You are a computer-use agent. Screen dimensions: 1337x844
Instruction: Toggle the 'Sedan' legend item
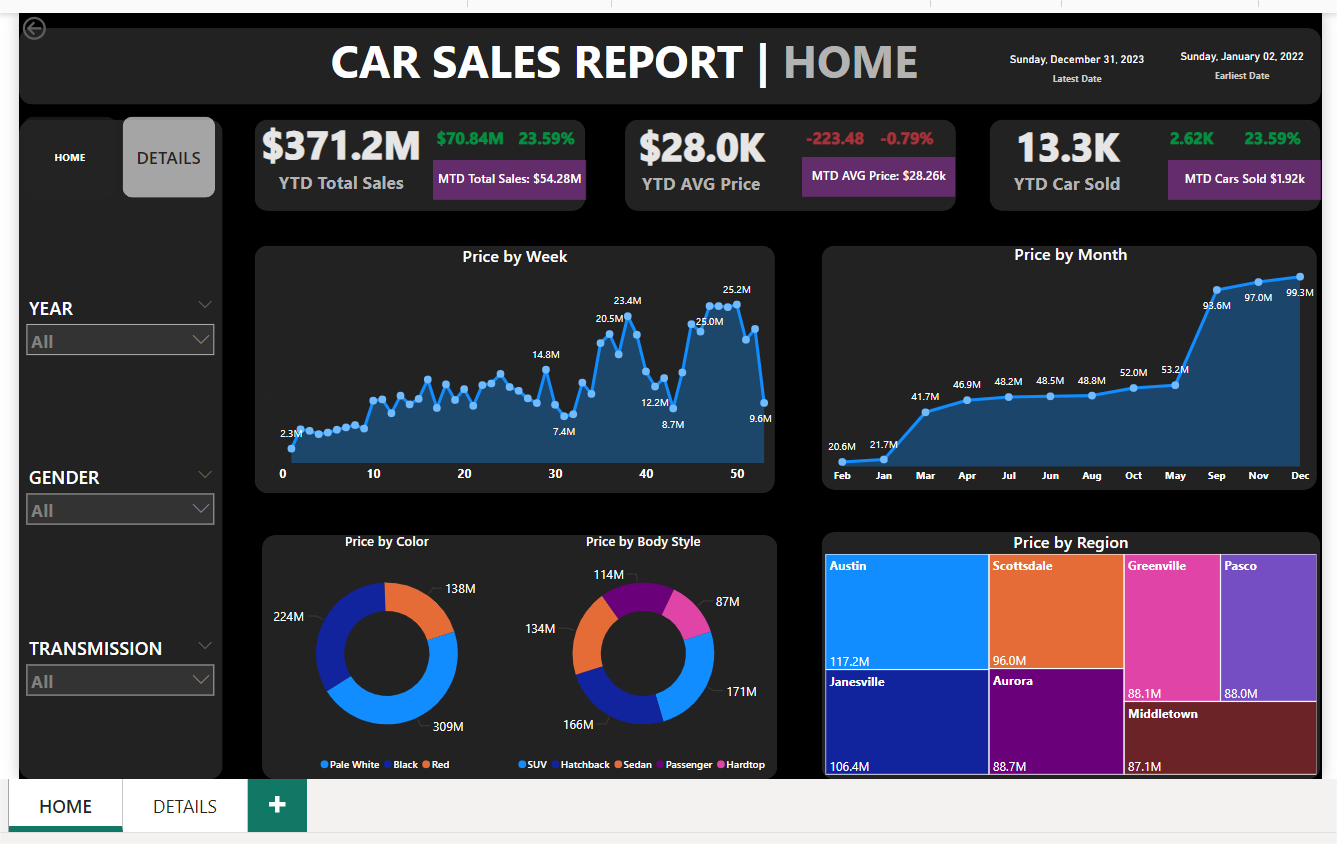[x=639, y=764]
